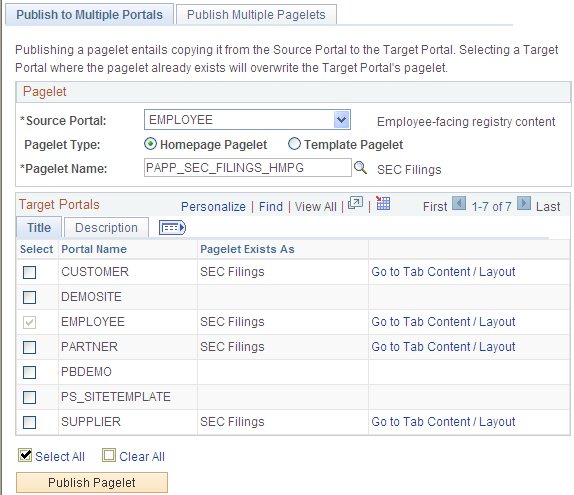574x495 pixels.
Task: Click the Select All checkmark icon
Action: point(25,455)
